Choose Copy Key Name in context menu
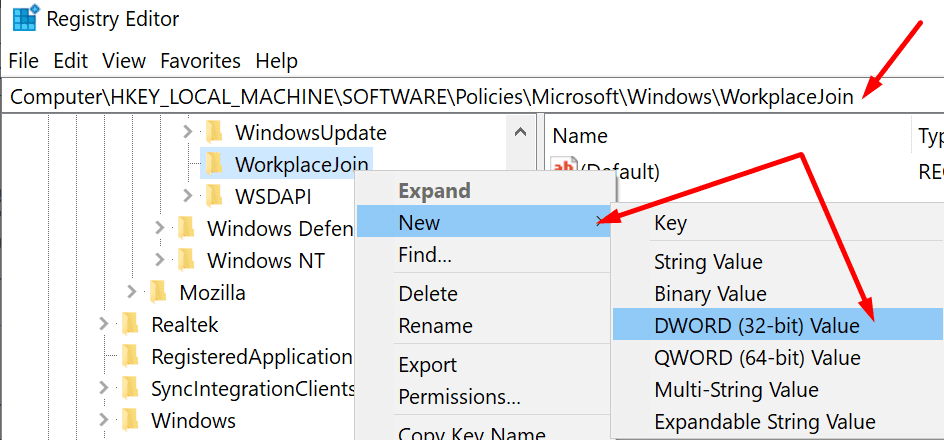Viewport: 944px width, 440px height. point(484,432)
